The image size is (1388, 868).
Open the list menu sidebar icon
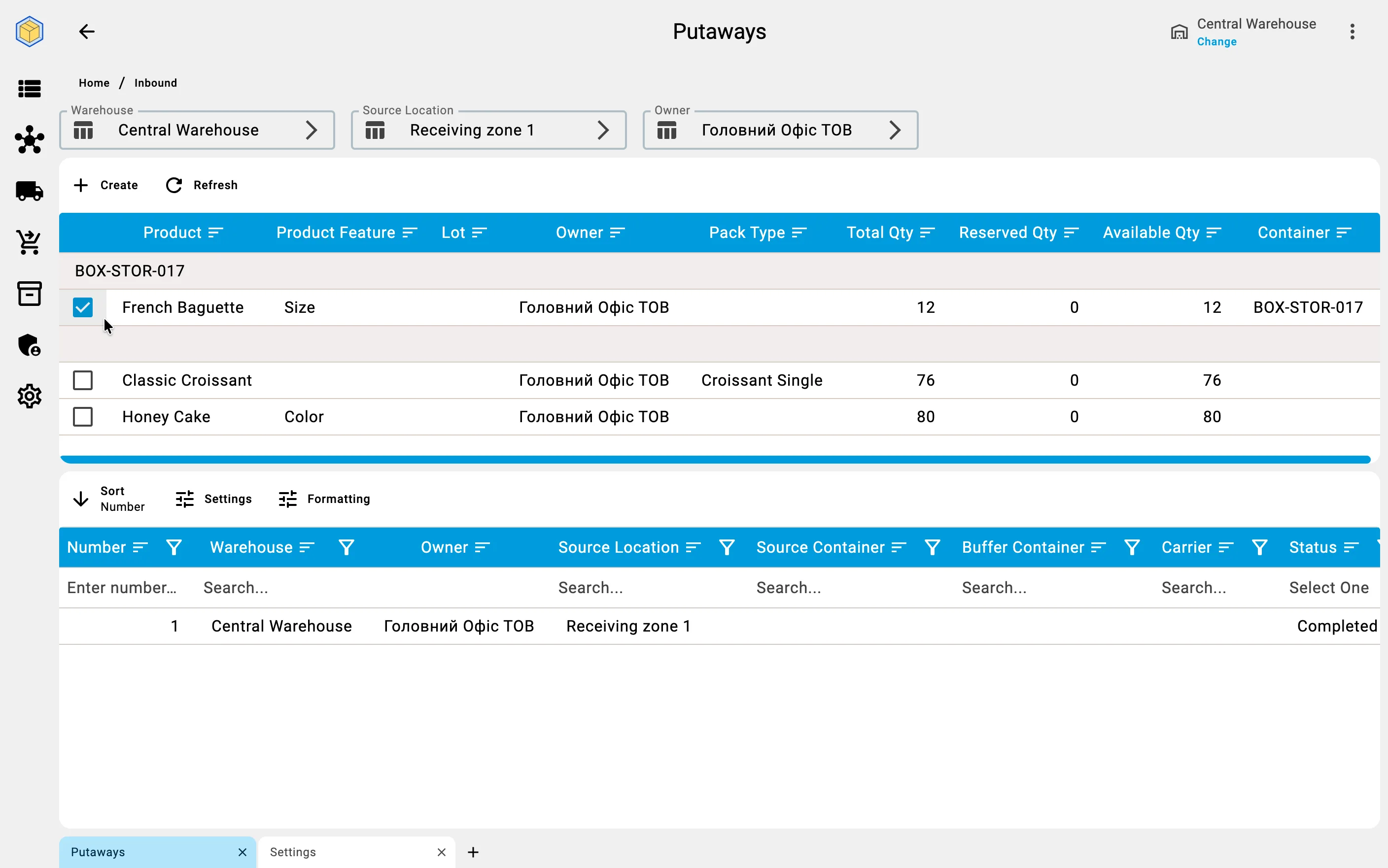click(x=29, y=88)
